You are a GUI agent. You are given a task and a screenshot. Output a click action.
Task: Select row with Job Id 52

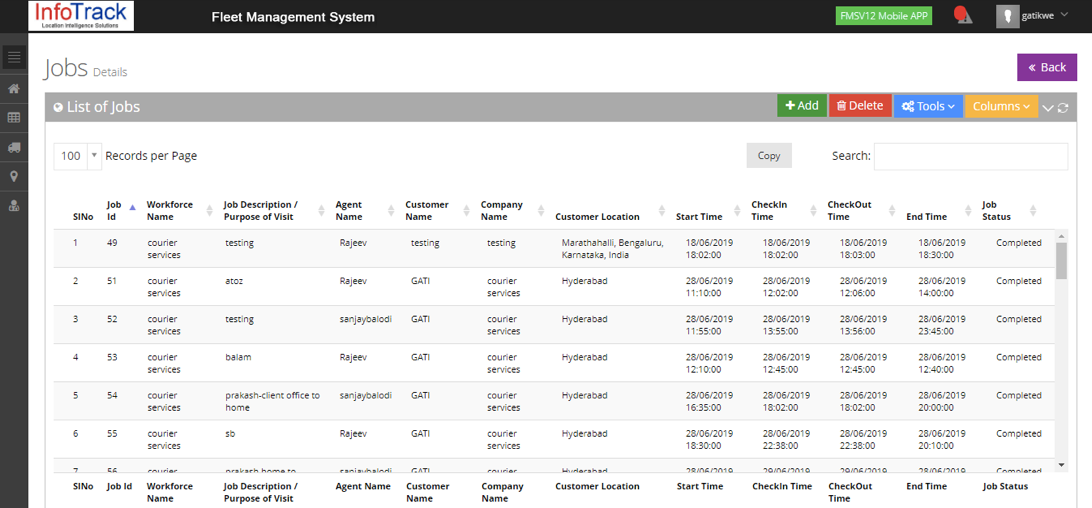tap(554, 325)
